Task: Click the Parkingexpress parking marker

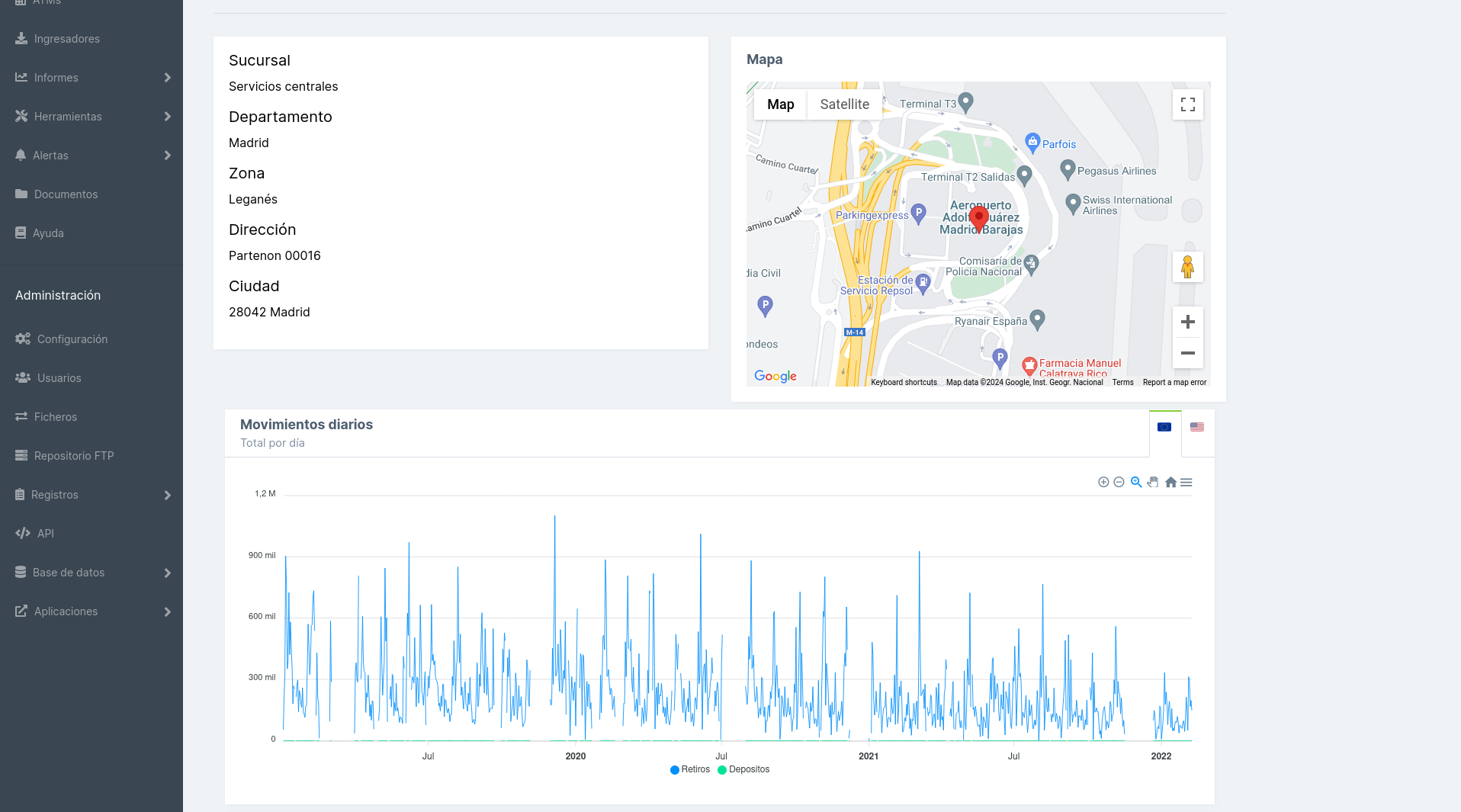Action: tap(919, 213)
